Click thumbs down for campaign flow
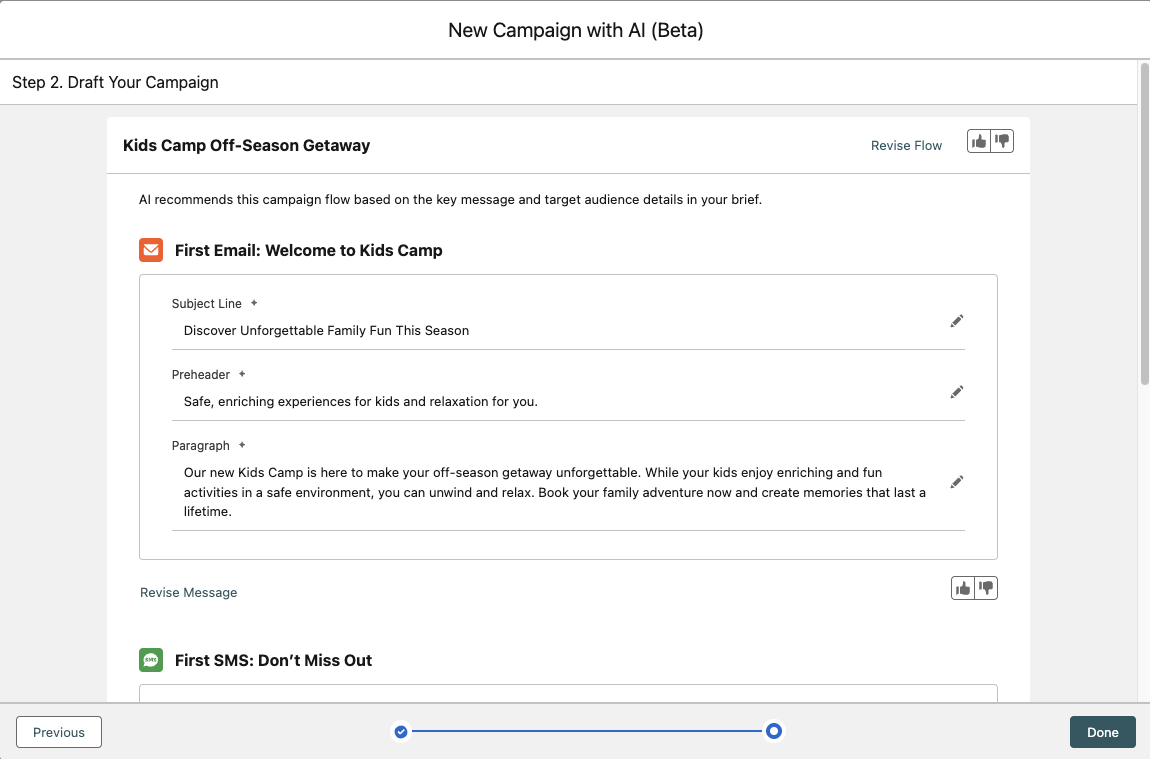This screenshot has width=1150, height=759. (1002, 142)
